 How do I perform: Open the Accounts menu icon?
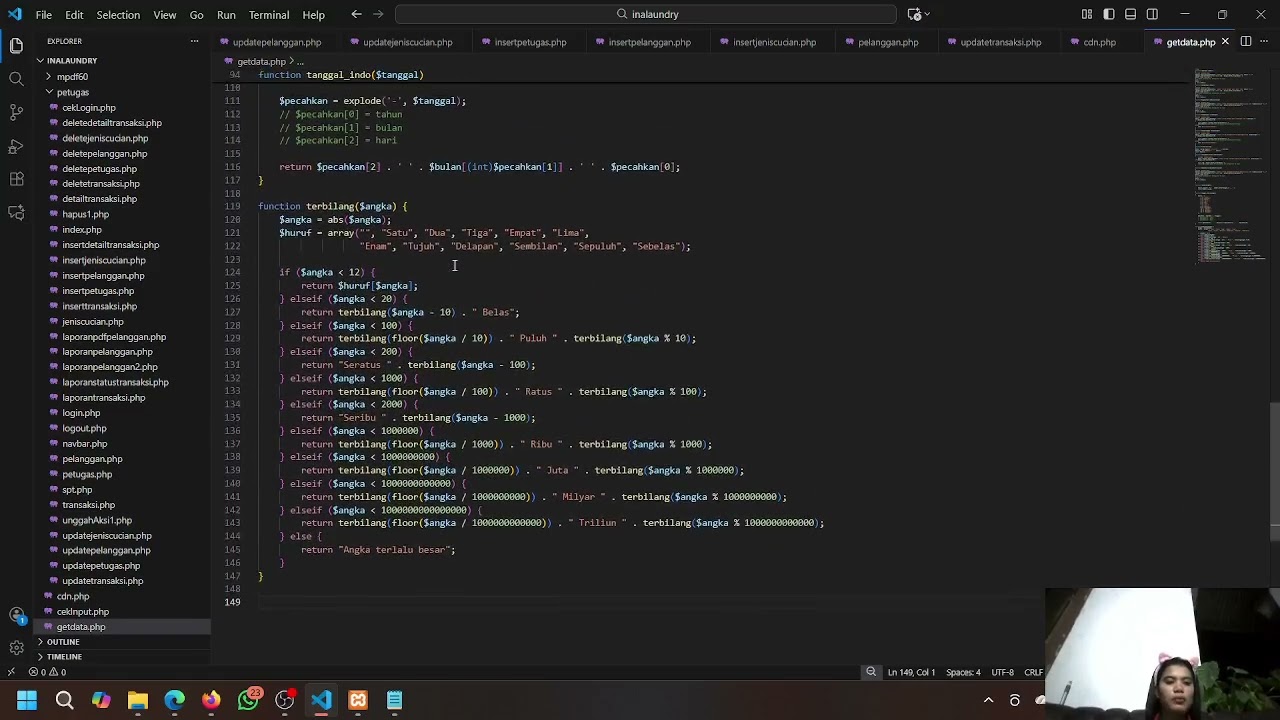16,615
